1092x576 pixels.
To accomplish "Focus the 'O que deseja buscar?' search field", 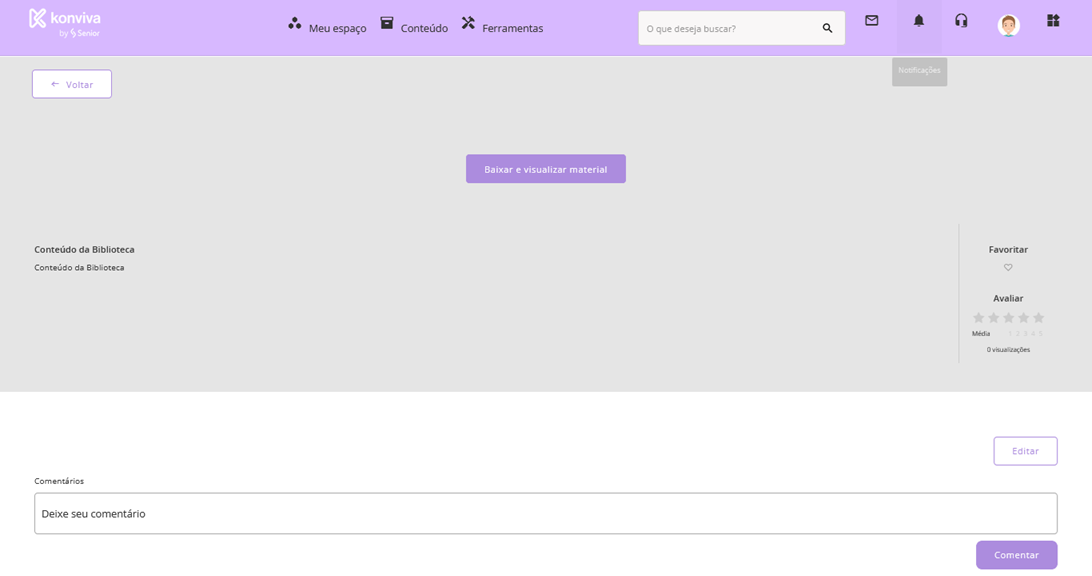I will [728, 28].
